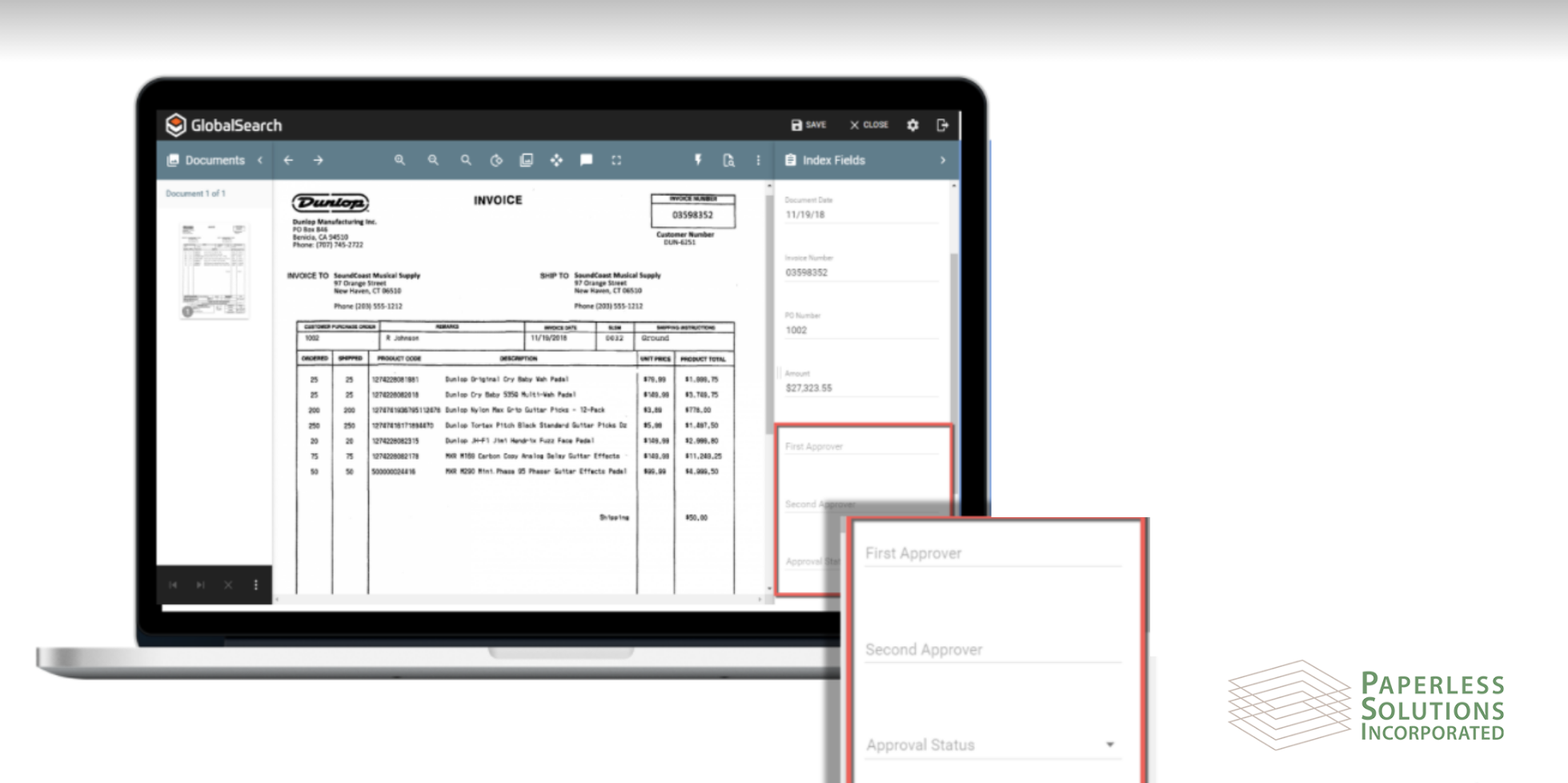Click the enlarged First Approver field
Screen dimensions: 1568x783
coord(993,553)
